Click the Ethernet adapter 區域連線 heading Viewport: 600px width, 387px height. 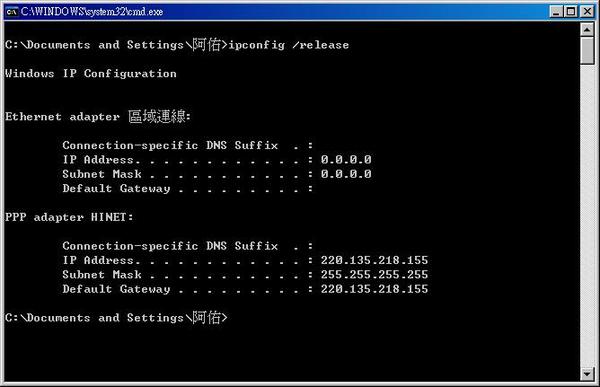[x=98, y=116]
